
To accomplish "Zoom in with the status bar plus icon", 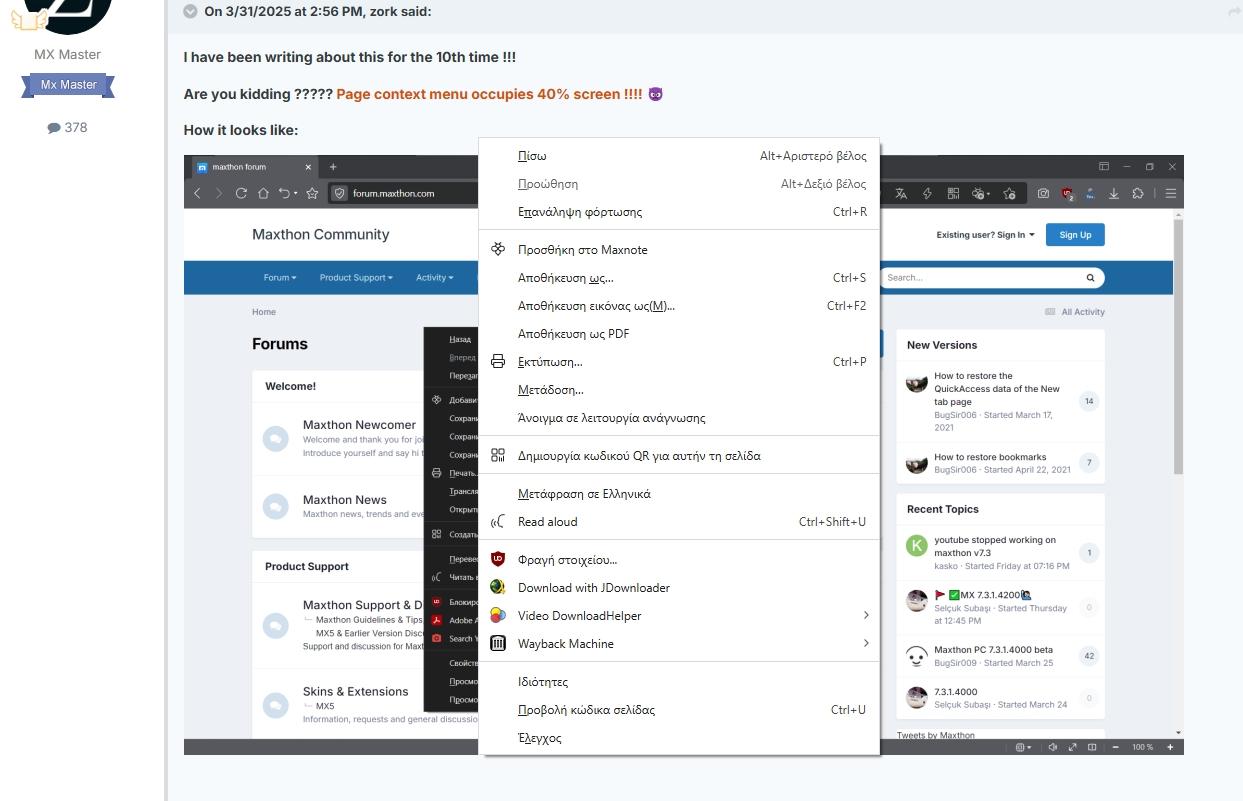I will tap(1170, 747).
